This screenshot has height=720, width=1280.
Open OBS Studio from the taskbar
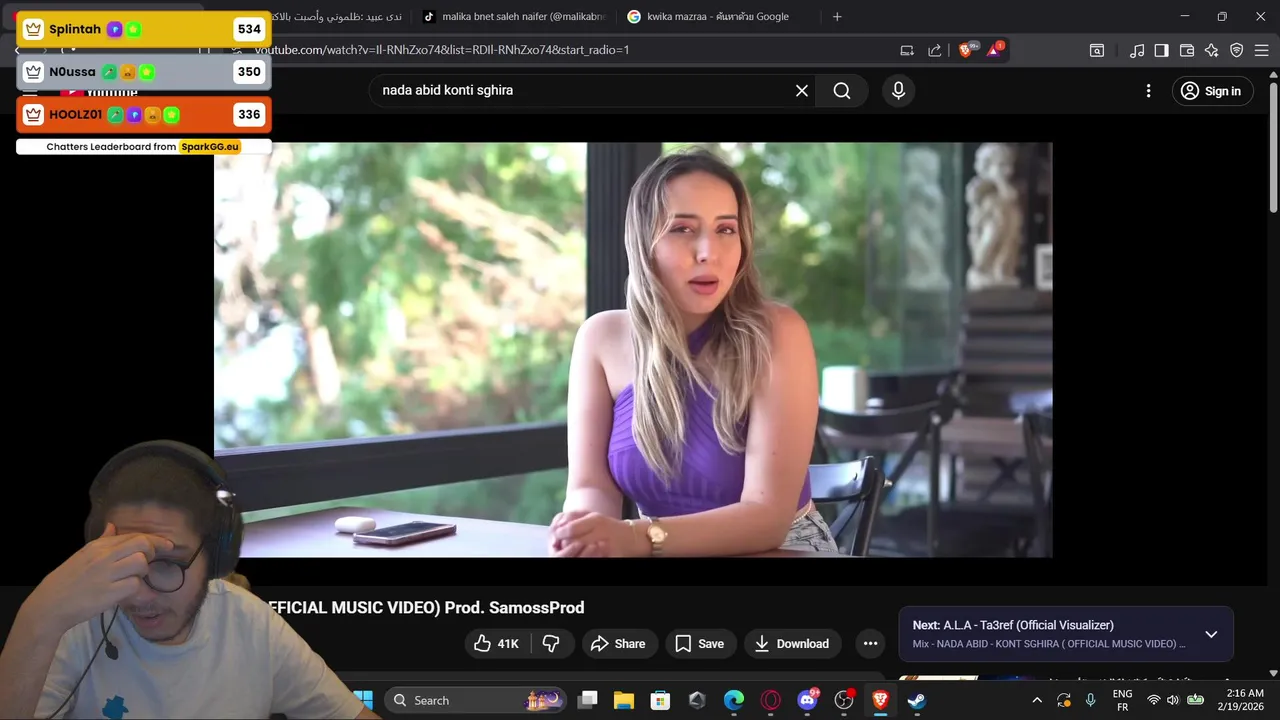(844, 700)
